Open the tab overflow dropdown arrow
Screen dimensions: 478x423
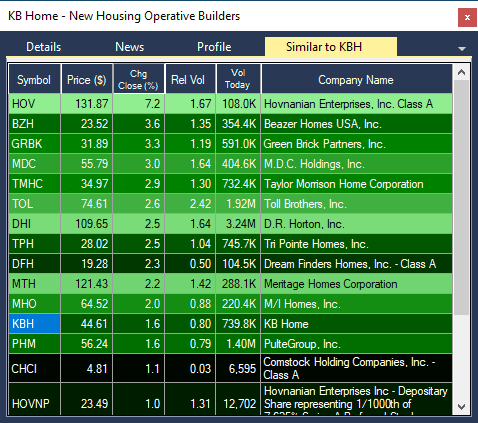point(462,49)
